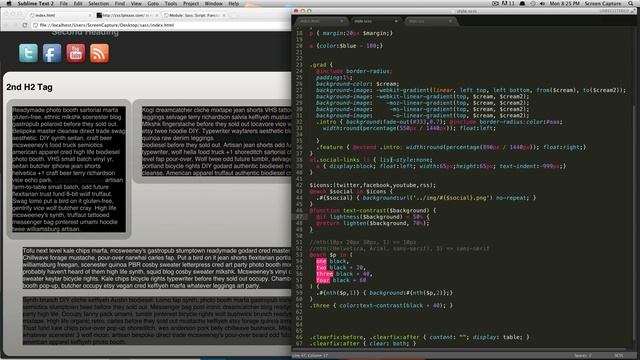The image size is (640, 360).
Task: Click the 'Synth brunch DIY' paragraph
Action: (157, 320)
